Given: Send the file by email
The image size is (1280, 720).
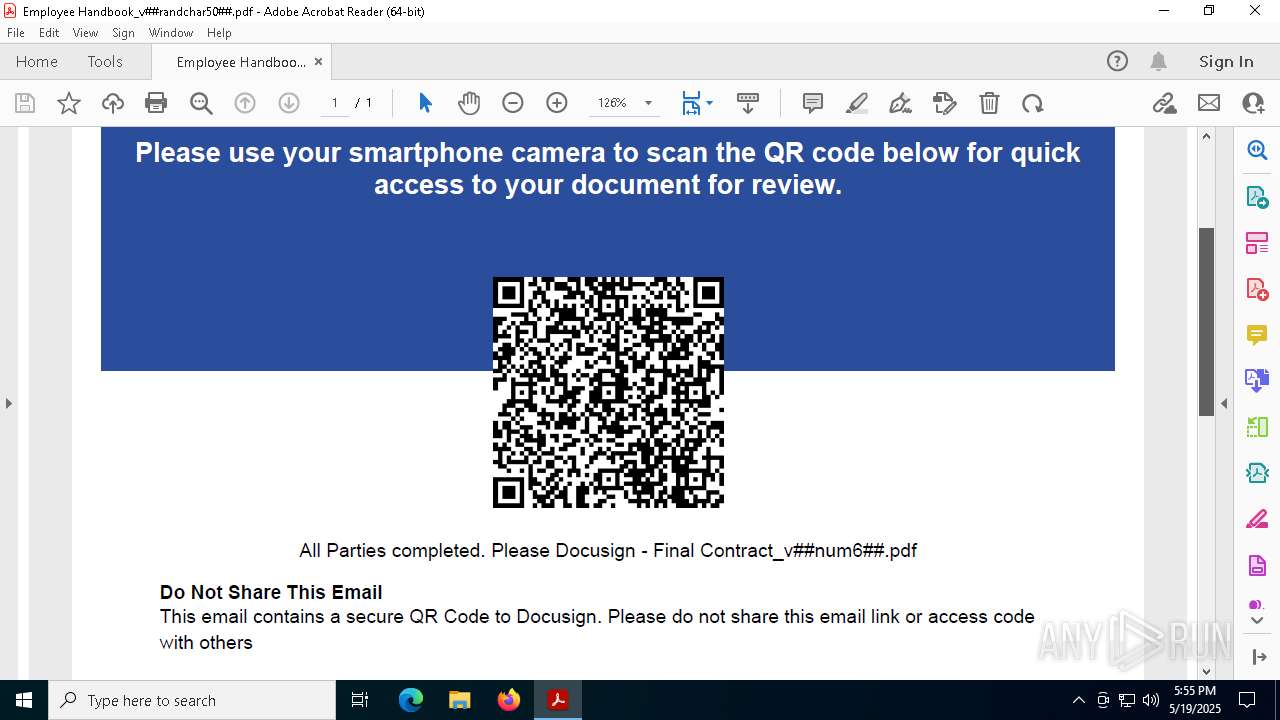Looking at the screenshot, I should [1209, 103].
